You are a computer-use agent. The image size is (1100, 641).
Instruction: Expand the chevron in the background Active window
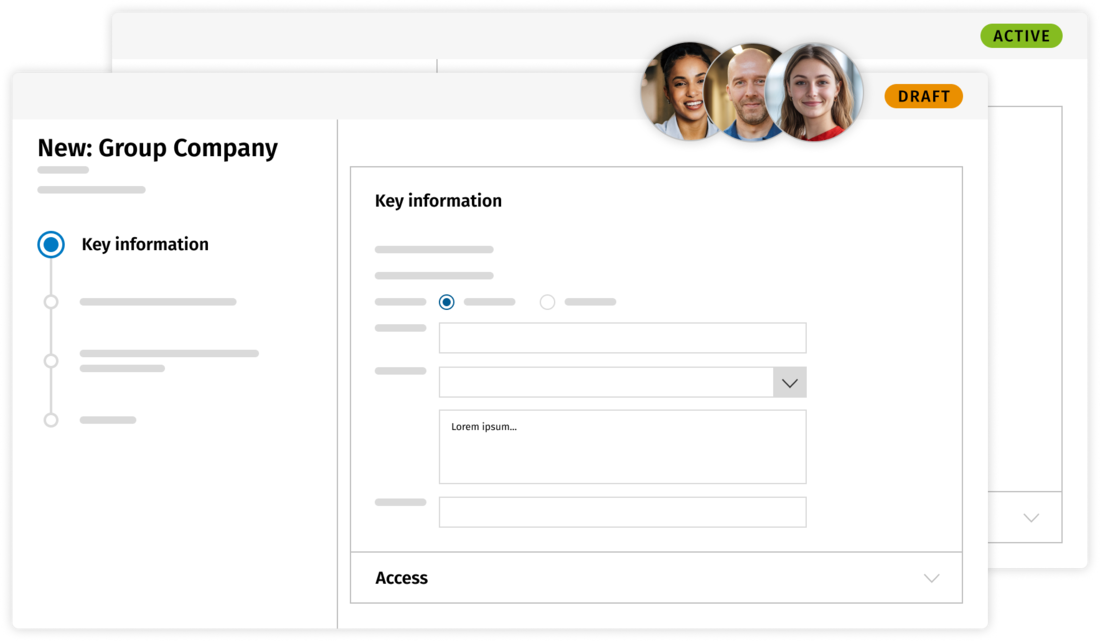[x=1031, y=518]
